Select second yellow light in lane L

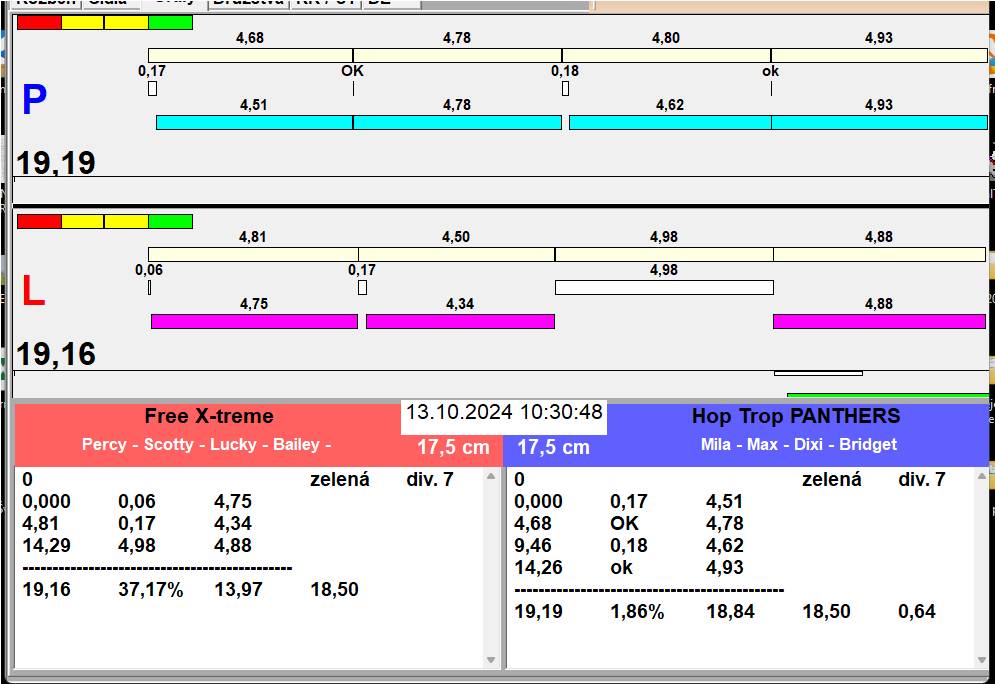pyautogui.click(x=126, y=221)
